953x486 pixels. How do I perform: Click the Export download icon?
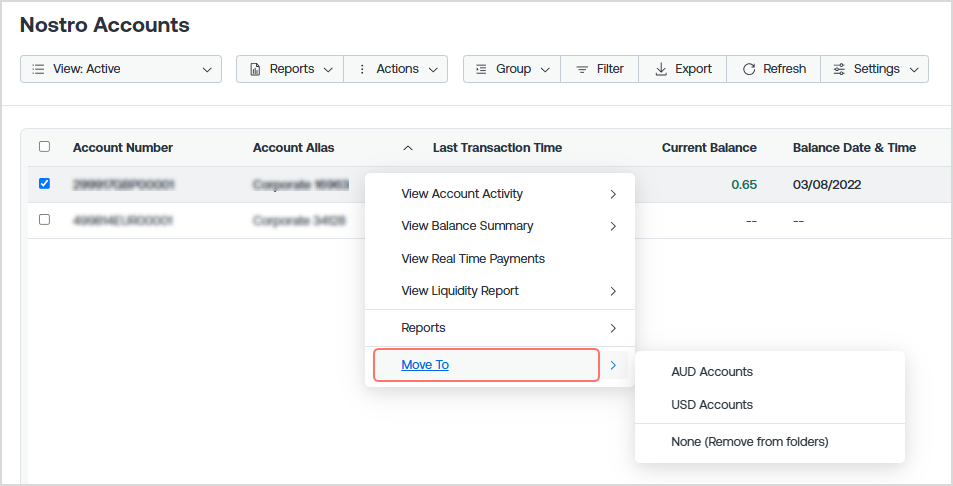(x=661, y=69)
